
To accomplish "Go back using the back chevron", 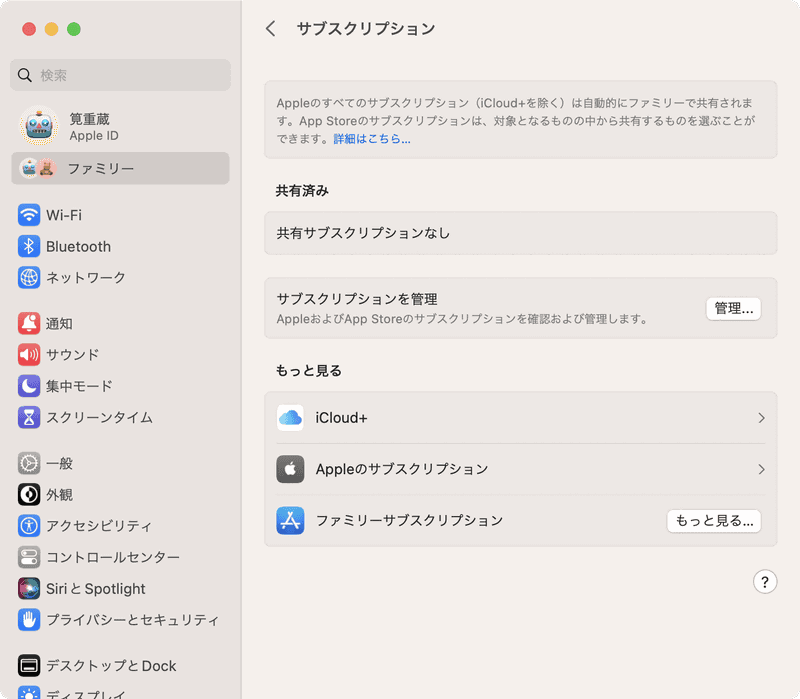I will coord(269,29).
